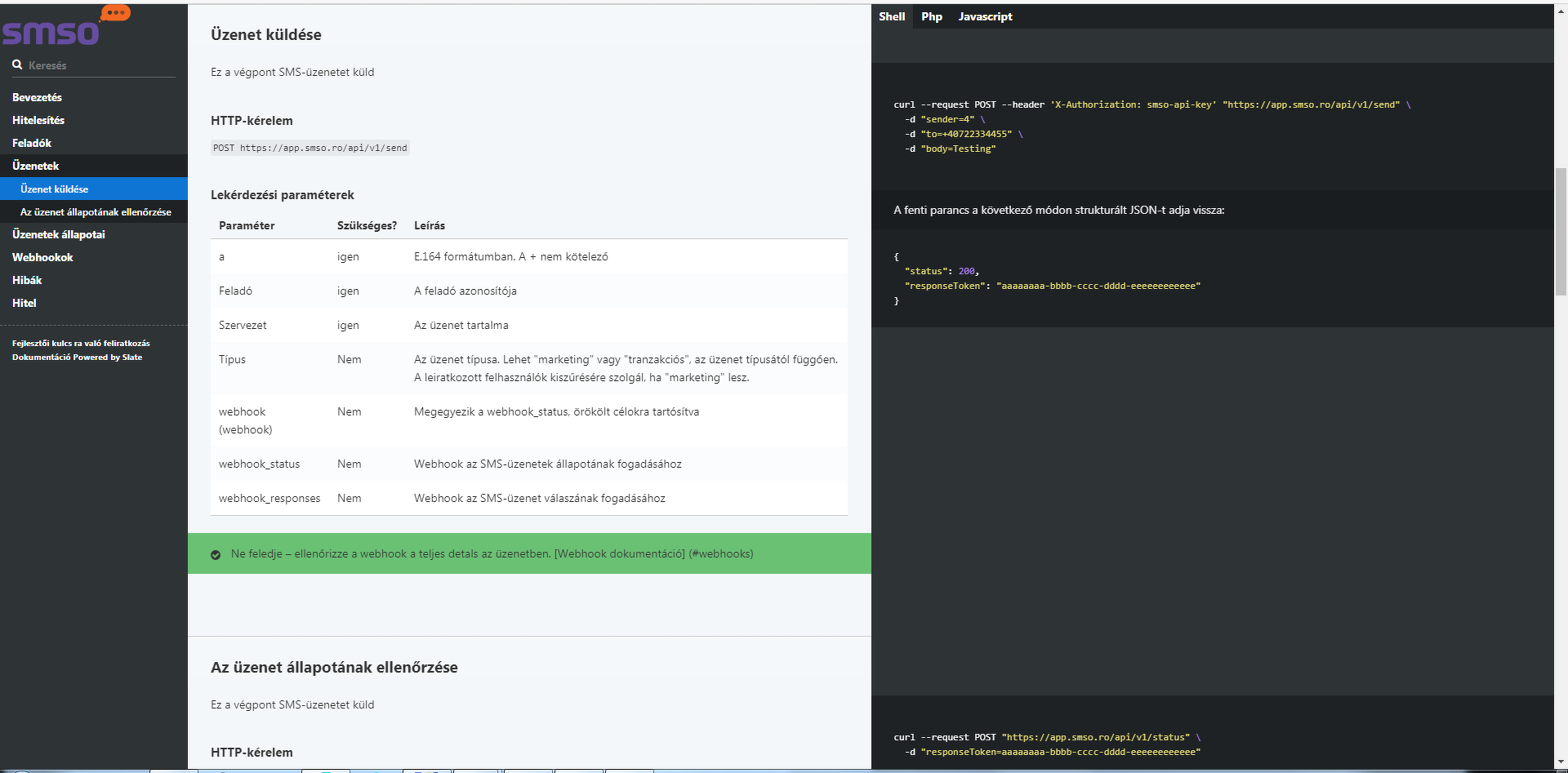Screen dimensions: 1568x773
Task: Click the Típus parameter cell
Action: 232,359
